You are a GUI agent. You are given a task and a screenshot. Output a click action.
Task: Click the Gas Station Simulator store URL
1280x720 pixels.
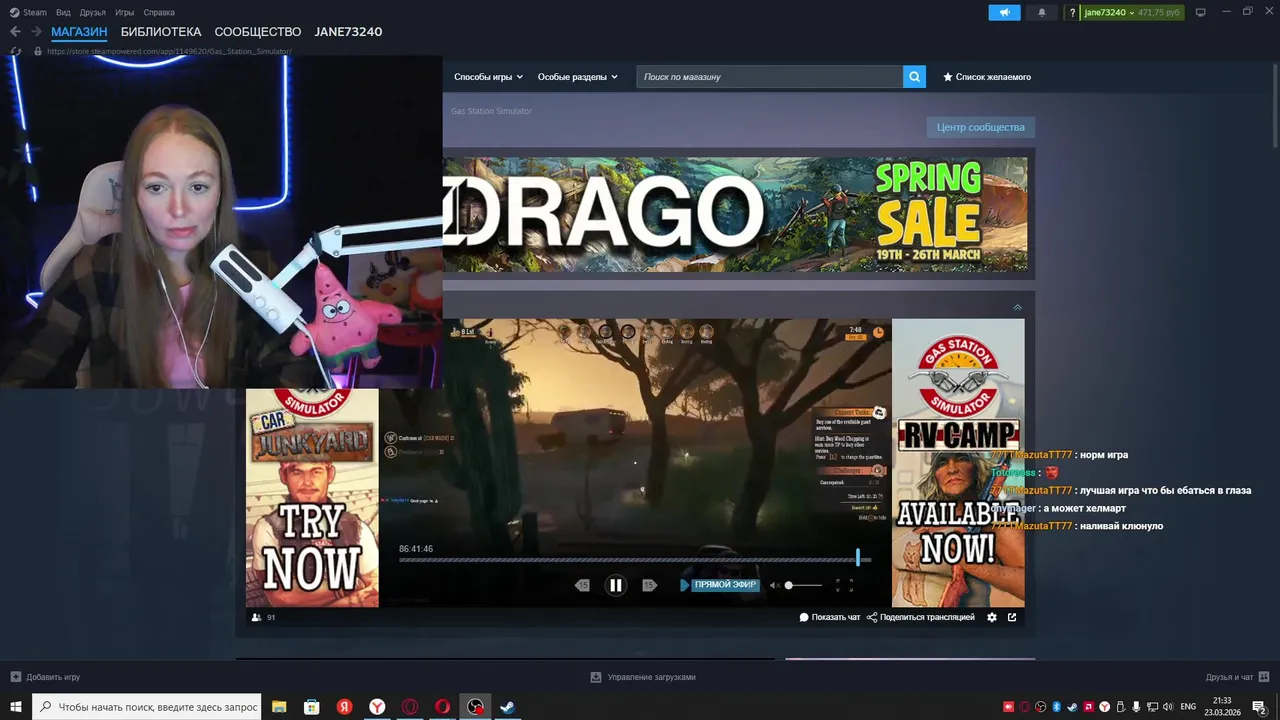(170, 51)
